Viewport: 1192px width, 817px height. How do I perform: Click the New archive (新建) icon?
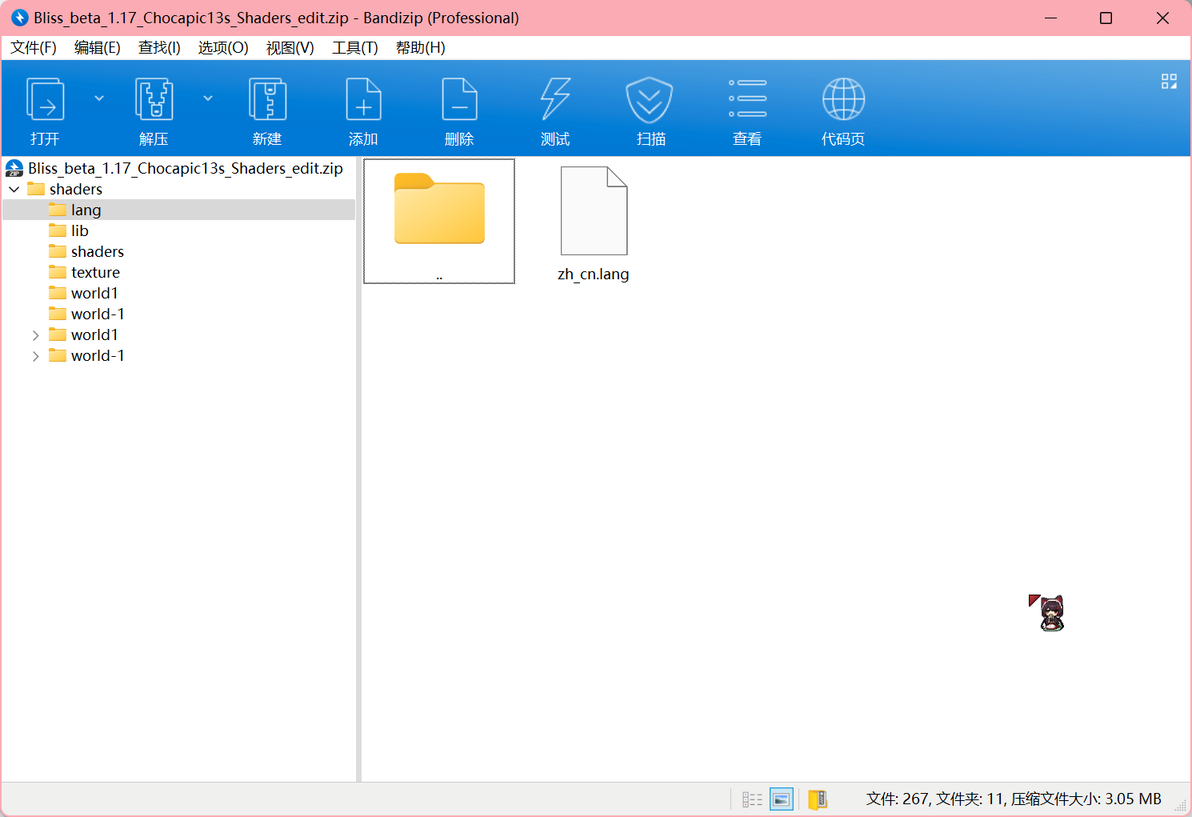click(x=268, y=100)
